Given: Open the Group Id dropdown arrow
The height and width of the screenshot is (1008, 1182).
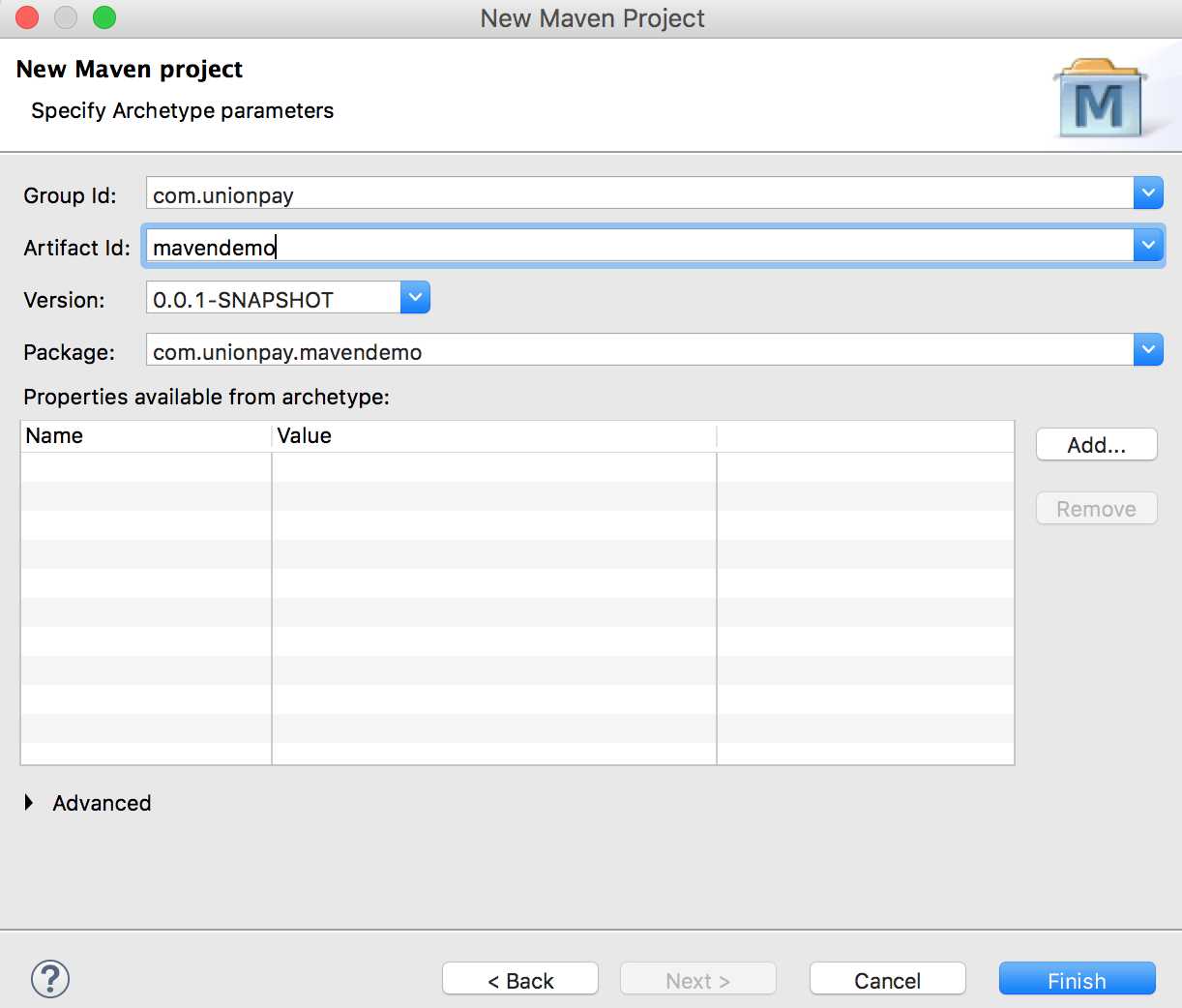Looking at the screenshot, I should [x=1148, y=193].
